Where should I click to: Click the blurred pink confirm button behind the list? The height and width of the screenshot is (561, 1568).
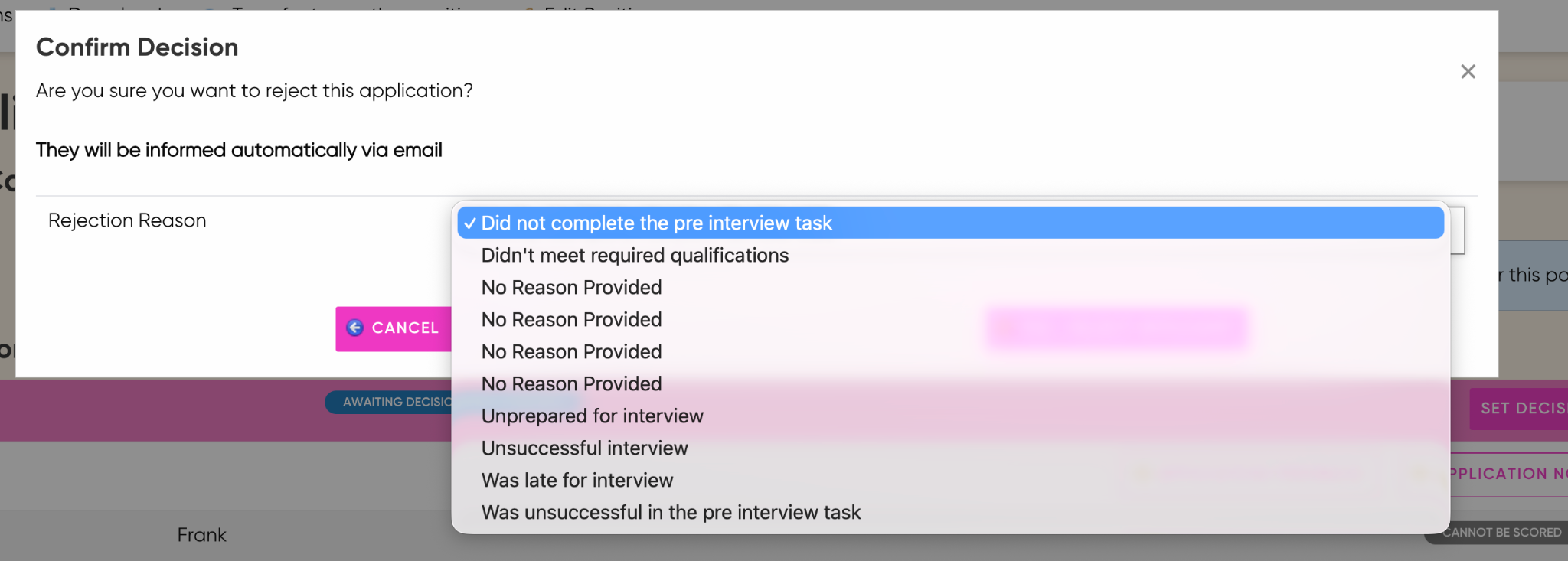click(x=1116, y=328)
